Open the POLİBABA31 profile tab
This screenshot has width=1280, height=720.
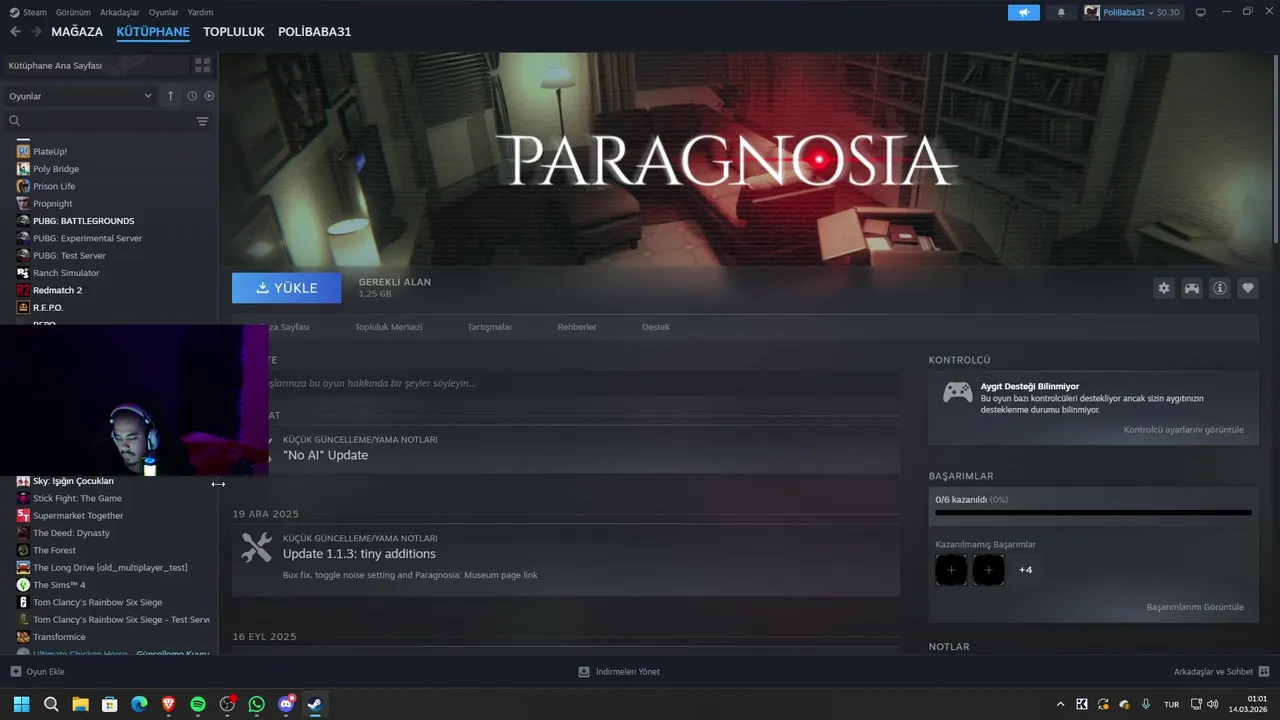point(314,32)
